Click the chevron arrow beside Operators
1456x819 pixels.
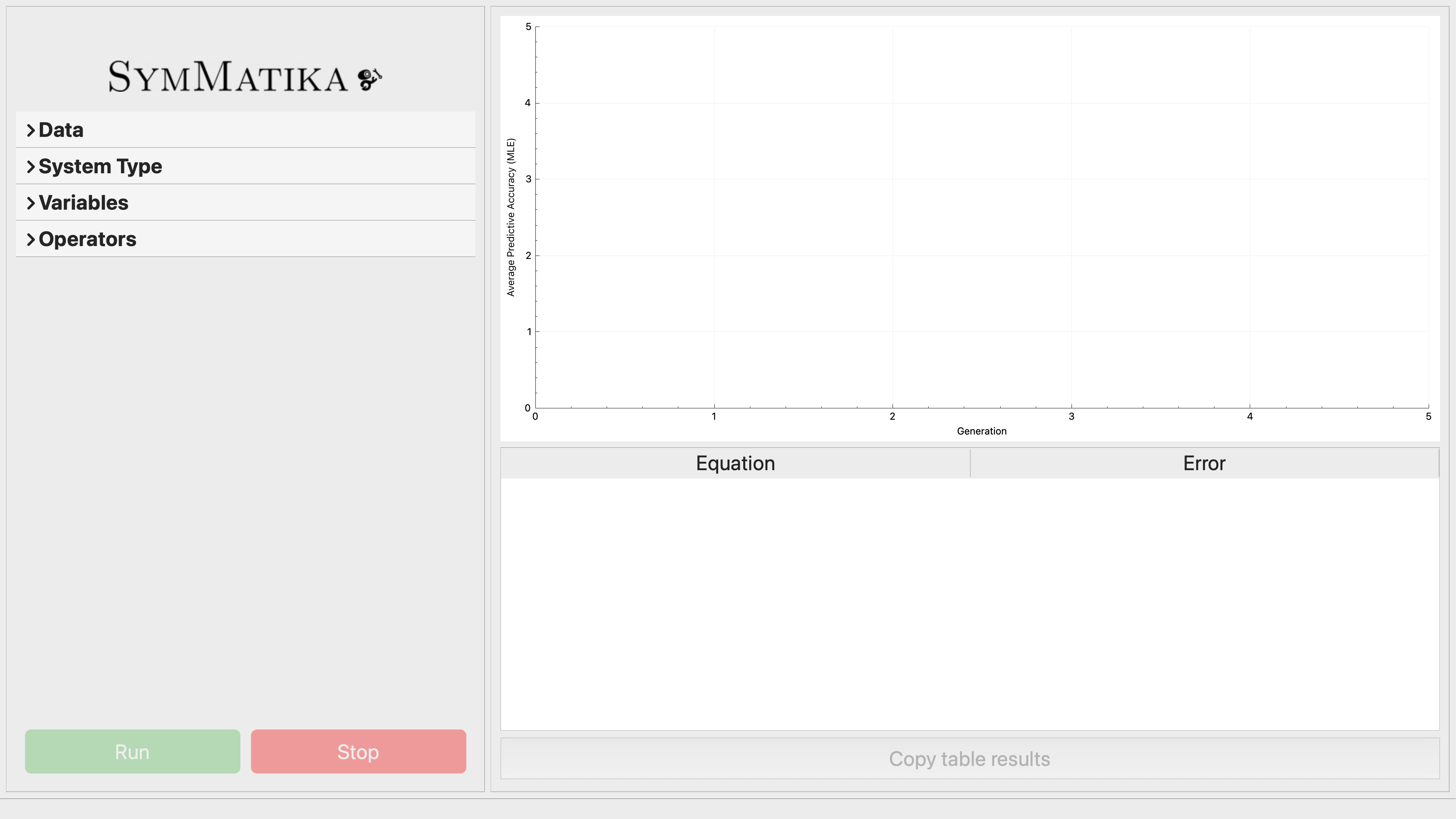(x=31, y=240)
